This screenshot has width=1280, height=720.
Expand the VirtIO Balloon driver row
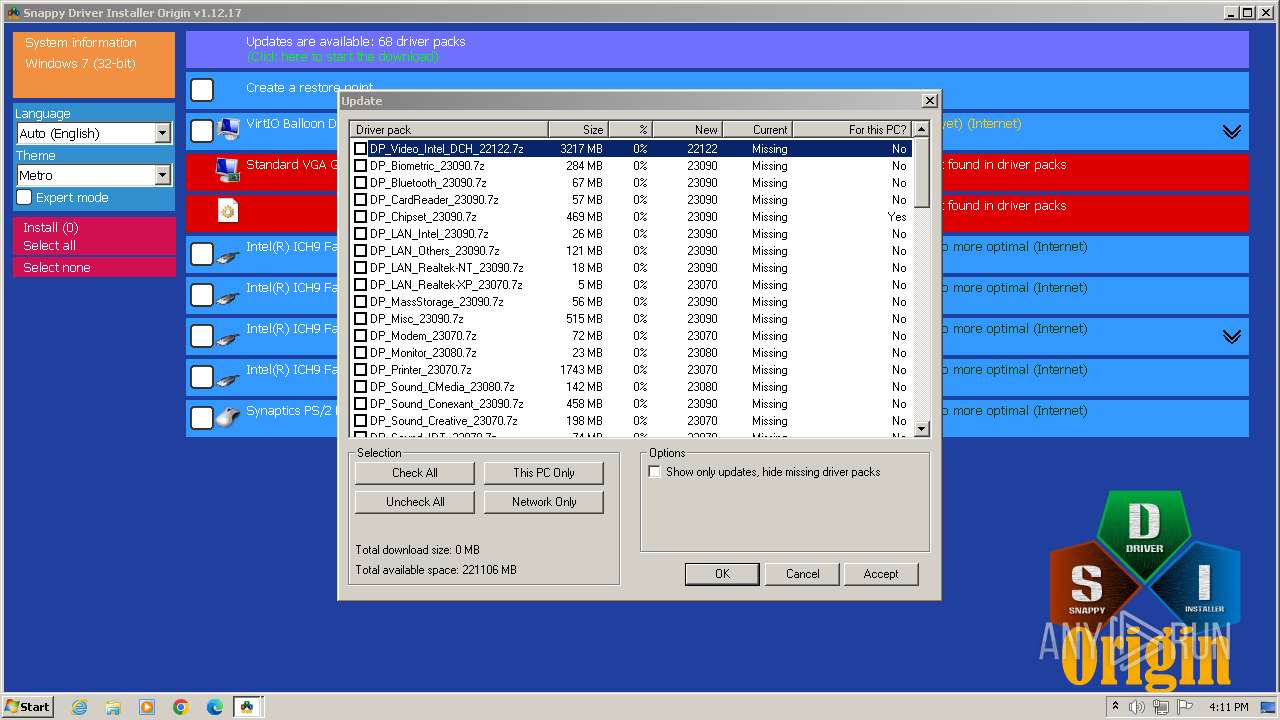point(1232,132)
